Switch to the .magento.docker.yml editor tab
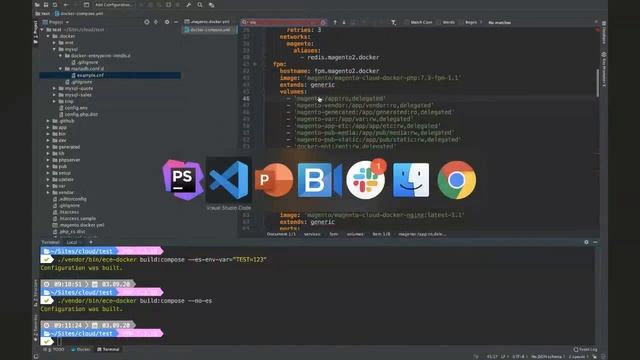The height and width of the screenshot is (360, 640). click(207, 22)
